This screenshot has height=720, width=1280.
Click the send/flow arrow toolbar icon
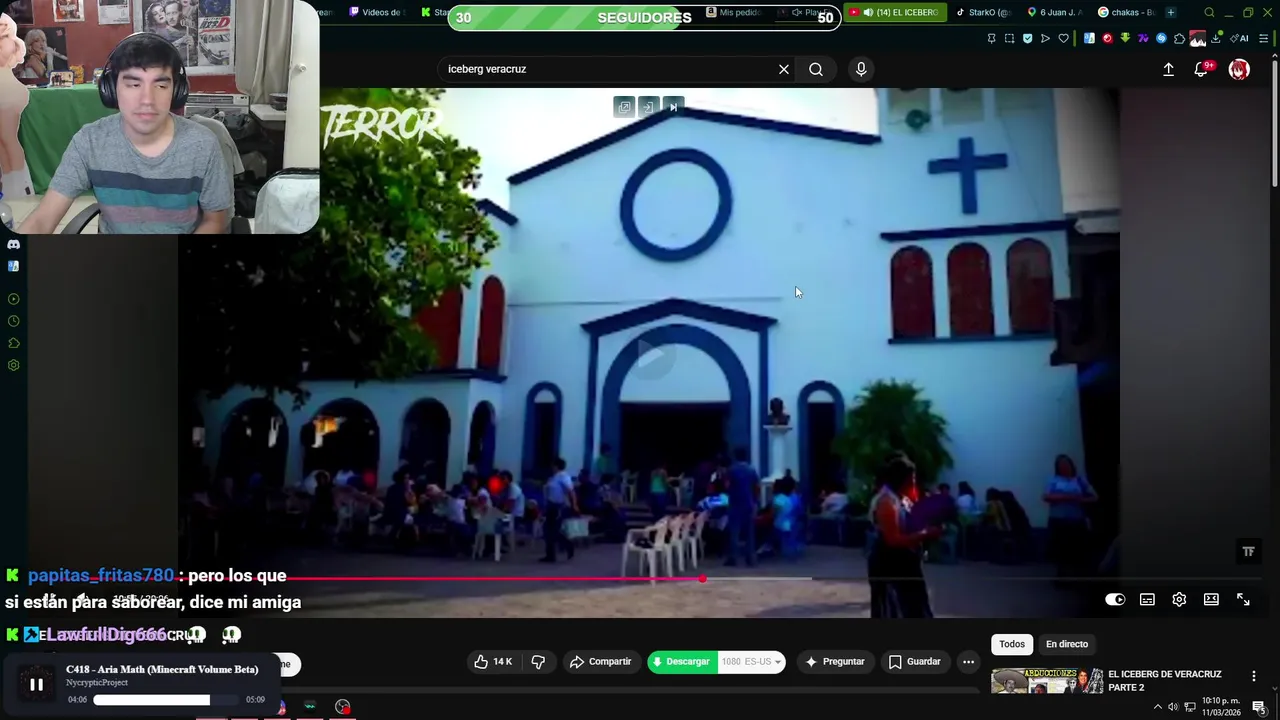pos(1045,38)
